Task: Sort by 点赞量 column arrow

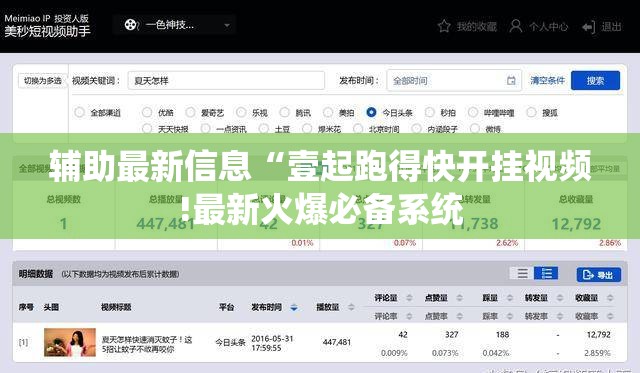Action: tap(460, 298)
